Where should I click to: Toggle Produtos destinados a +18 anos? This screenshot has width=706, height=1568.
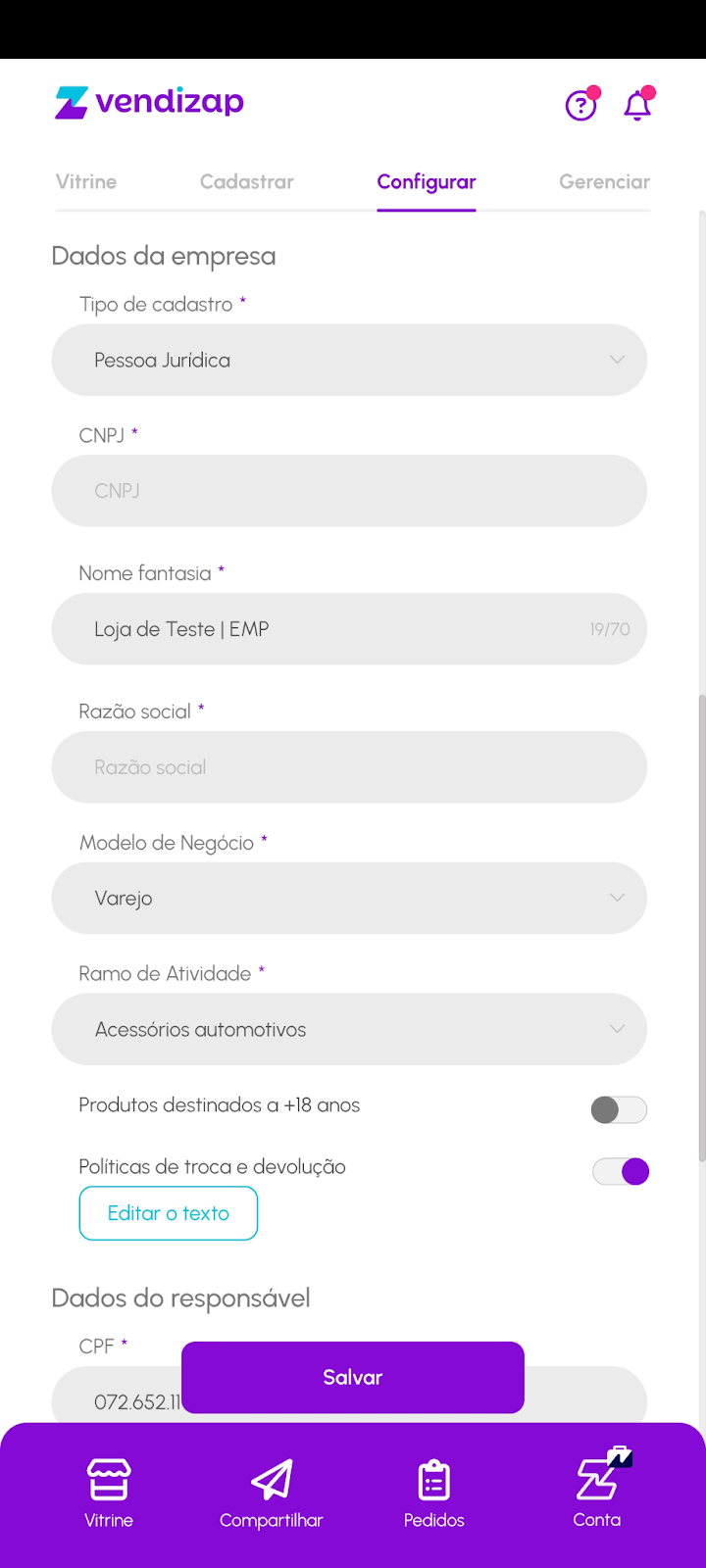[619, 1109]
